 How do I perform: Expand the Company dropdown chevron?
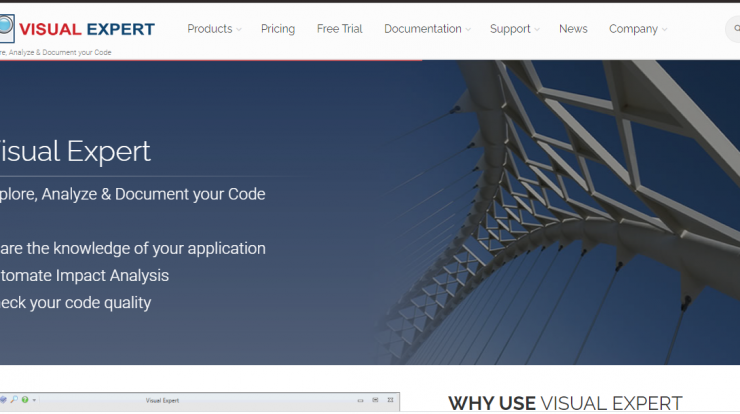point(664,30)
